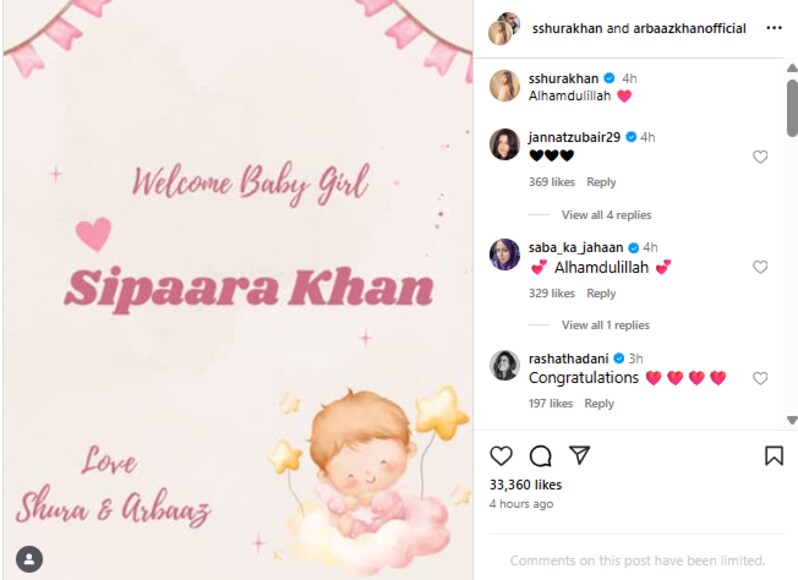Click the comments scrollbar up arrow
The image size is (798, 580).
tap(792, 68)
